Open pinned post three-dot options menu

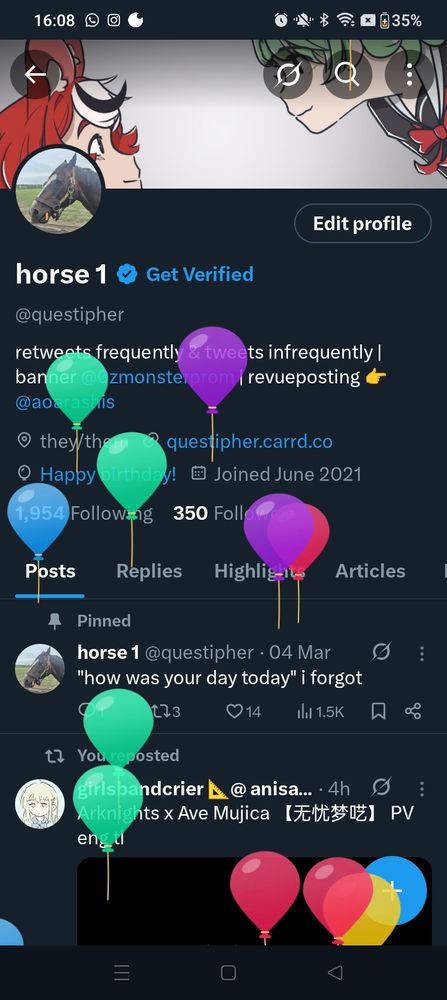[421, 653]
